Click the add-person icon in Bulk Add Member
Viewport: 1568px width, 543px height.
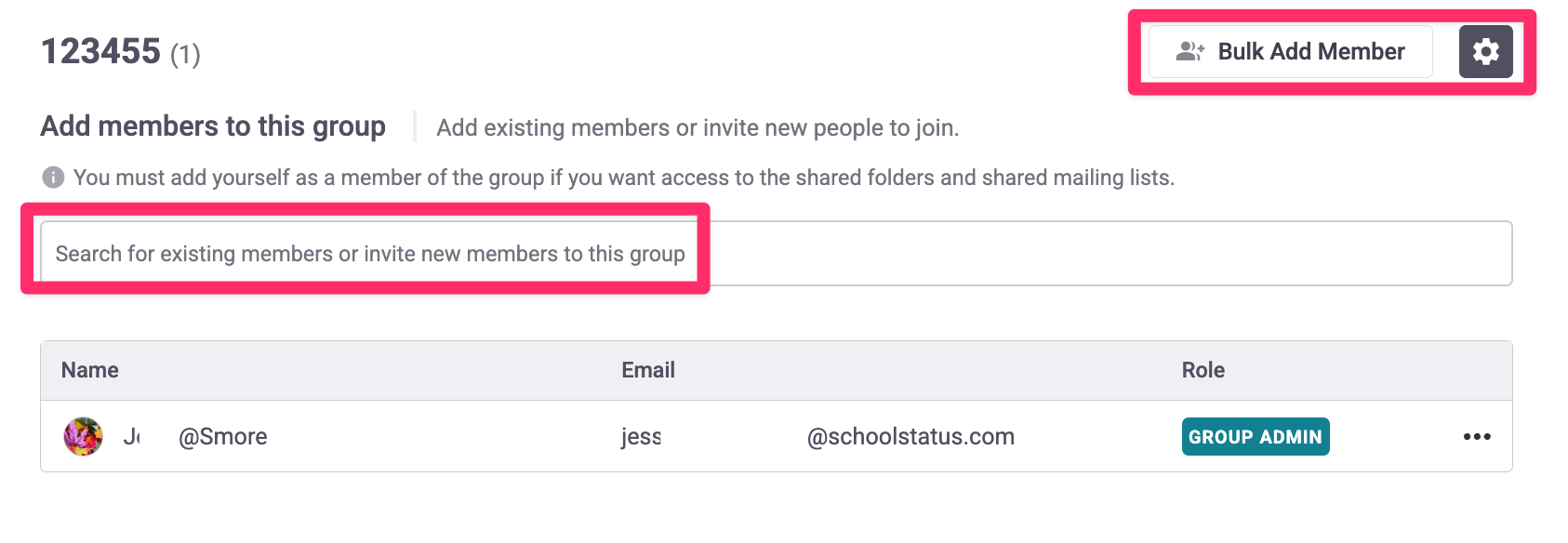pyautogui.click(x=1190, y=51)
